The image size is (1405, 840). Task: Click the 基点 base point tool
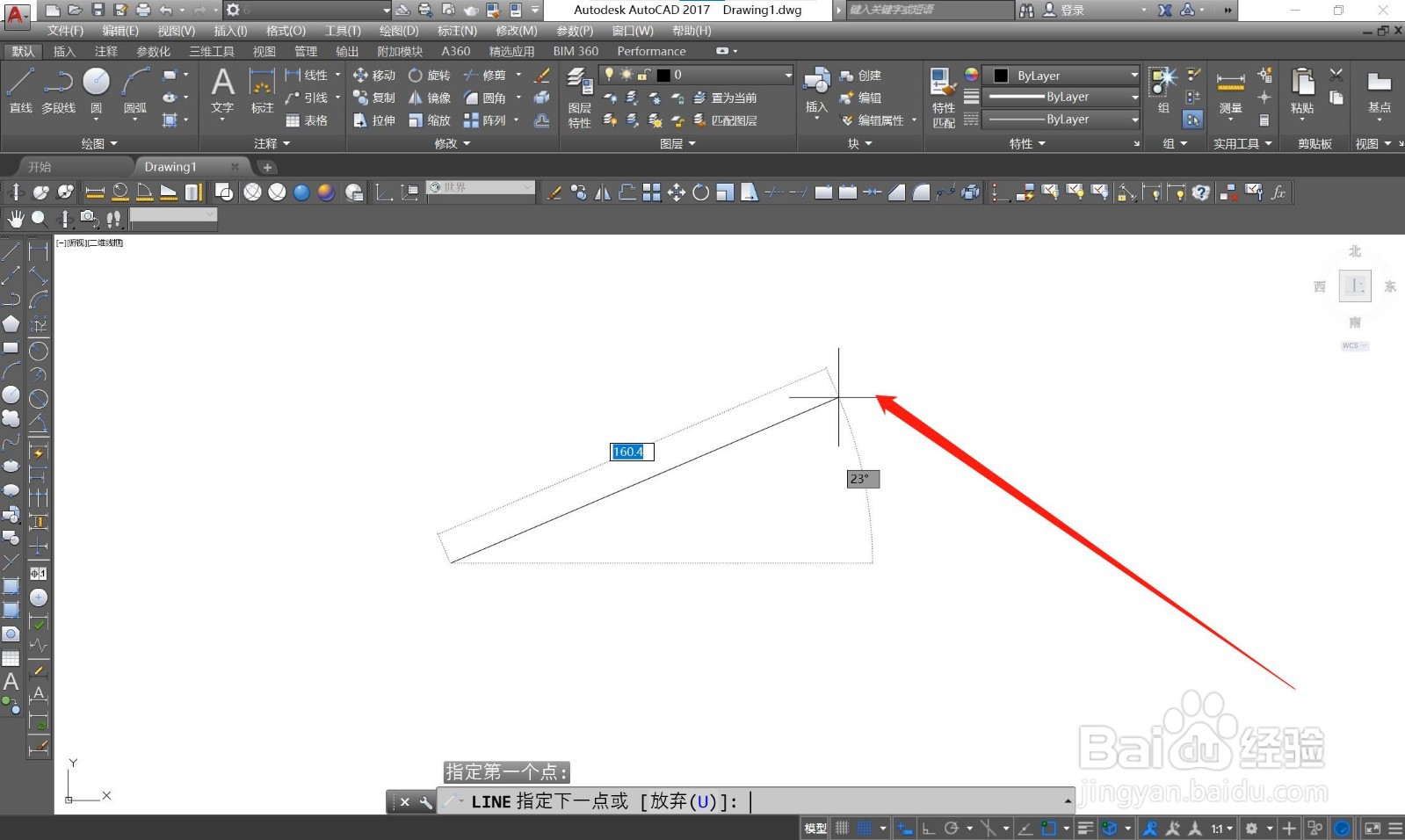1379,91
